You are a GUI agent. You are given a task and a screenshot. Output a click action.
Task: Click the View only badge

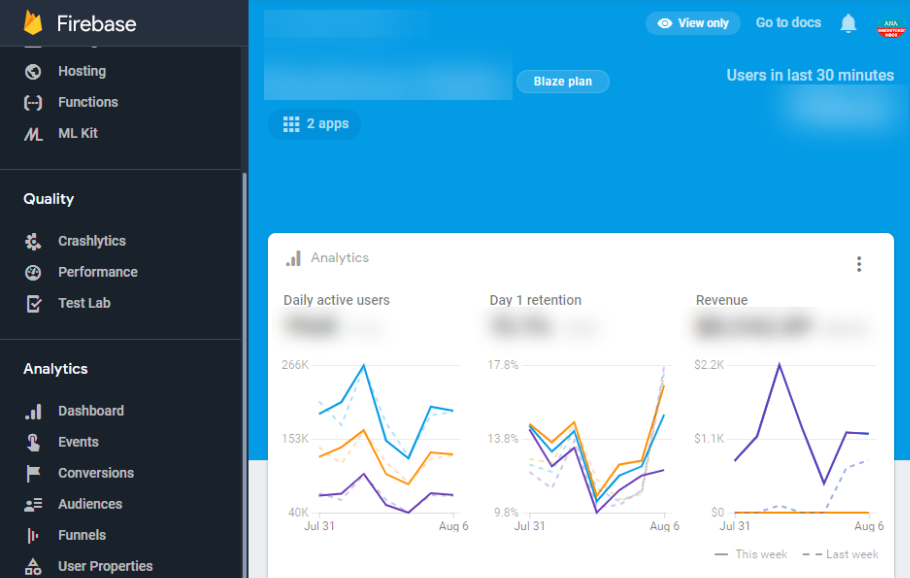point(693,23)
